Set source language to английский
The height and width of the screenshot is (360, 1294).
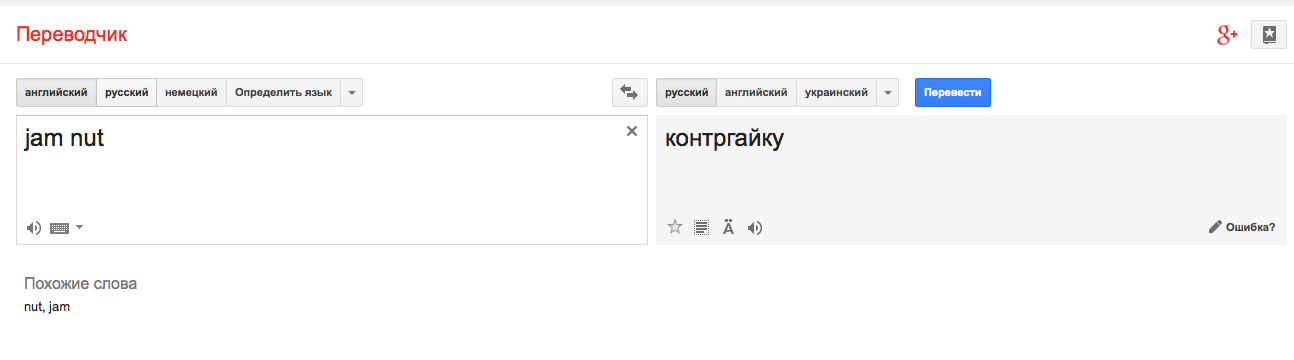pyautogui.click(x=56, y=92)
